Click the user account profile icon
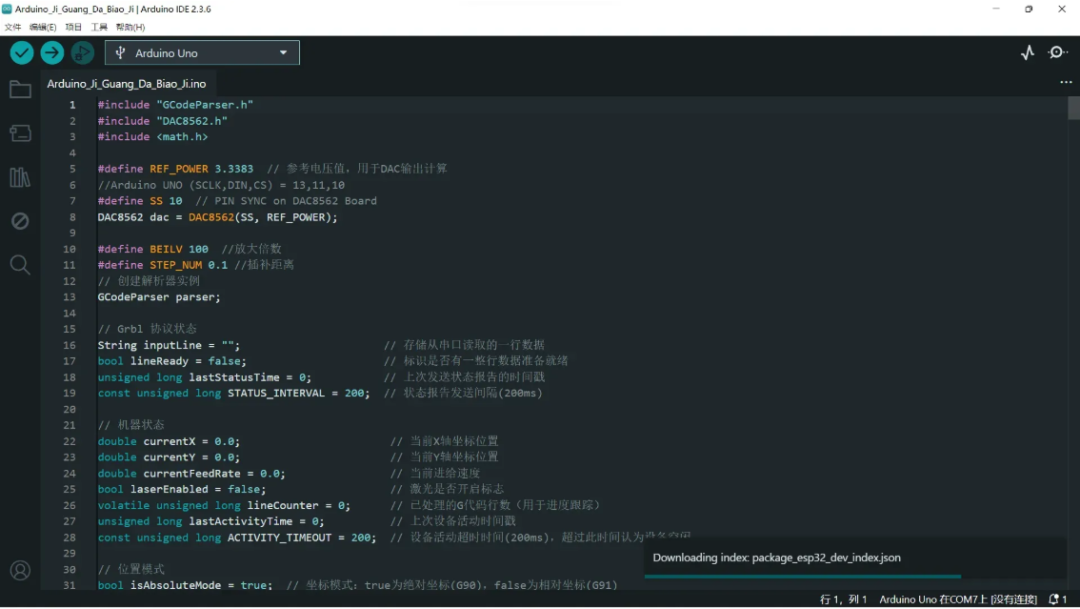 click(20, 570)
